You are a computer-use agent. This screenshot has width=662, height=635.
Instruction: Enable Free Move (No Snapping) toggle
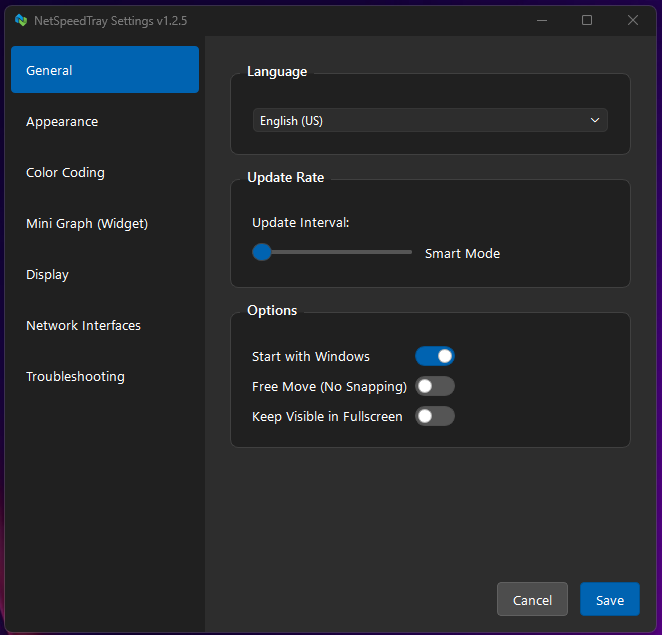pyautogui.click(x=435, y=386)
